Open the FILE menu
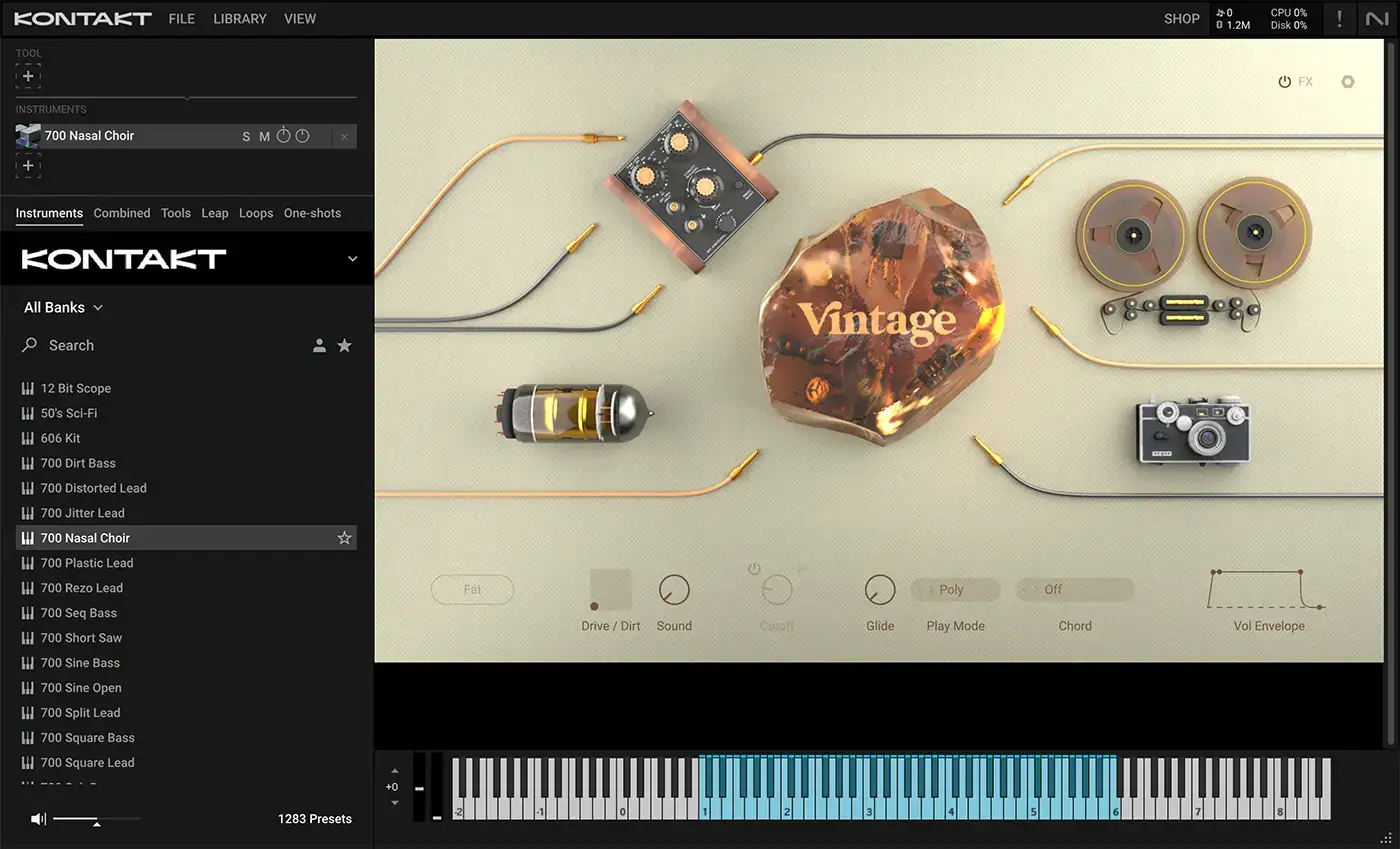This screenshot has width=1400, height=849. (182, 18)
